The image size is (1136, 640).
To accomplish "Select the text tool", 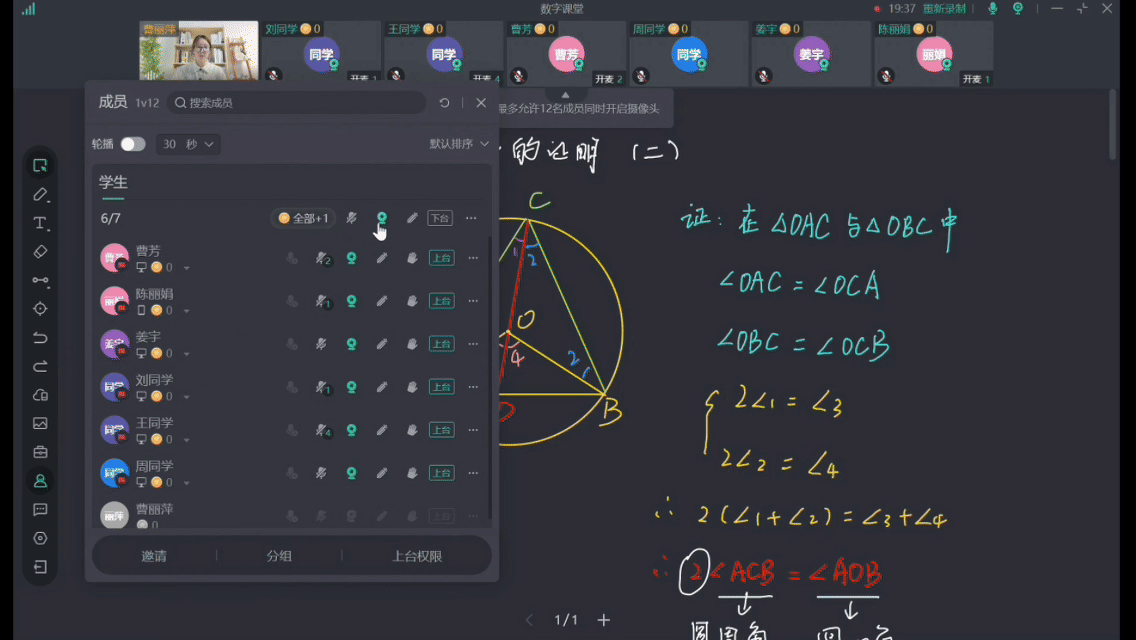I will [40, 223].
